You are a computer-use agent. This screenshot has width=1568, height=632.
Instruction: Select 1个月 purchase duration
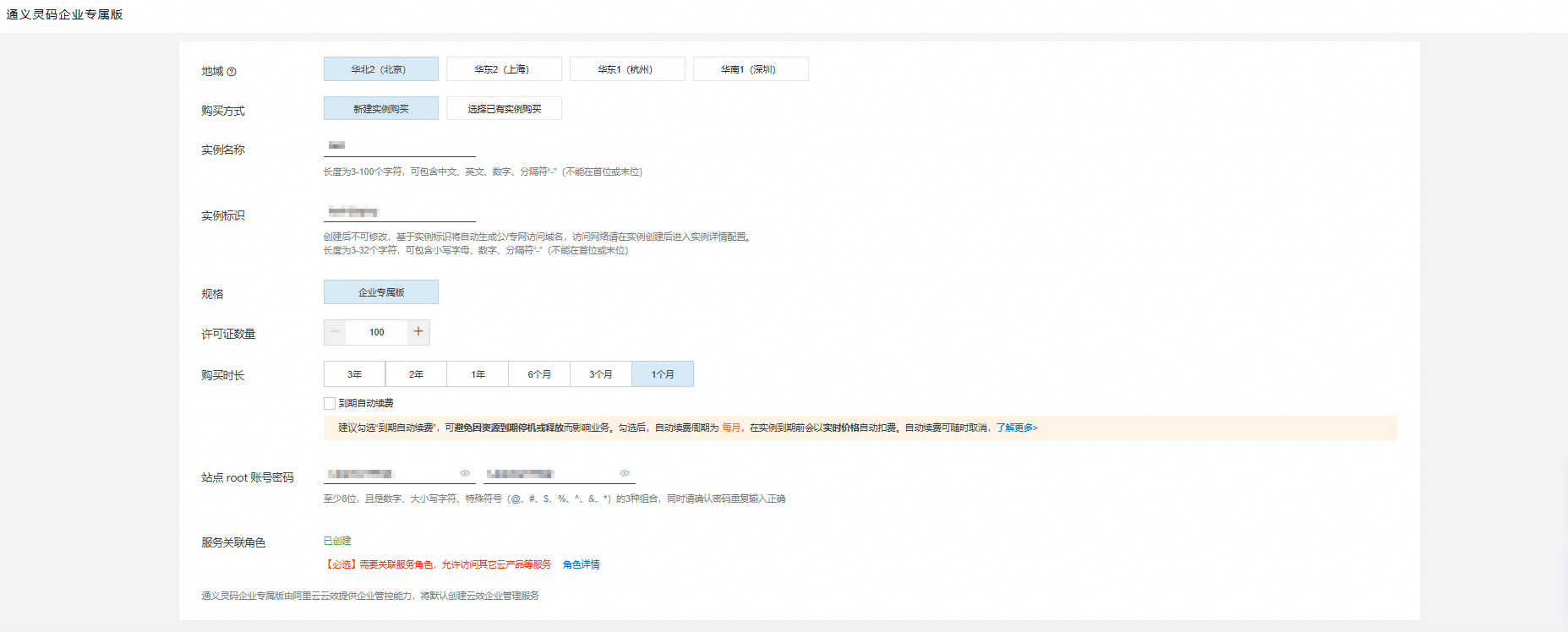[663, 374]
